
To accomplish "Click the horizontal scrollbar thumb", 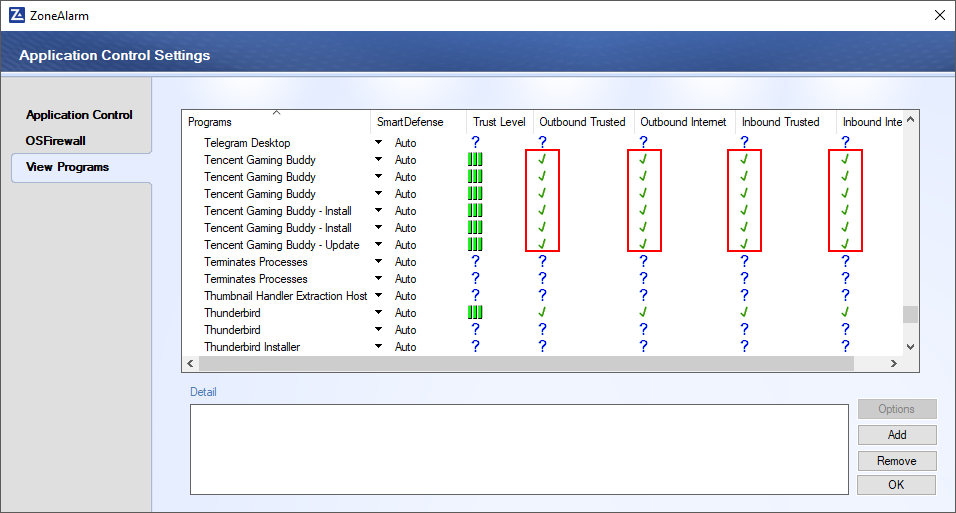I will (x=526, y=364).
